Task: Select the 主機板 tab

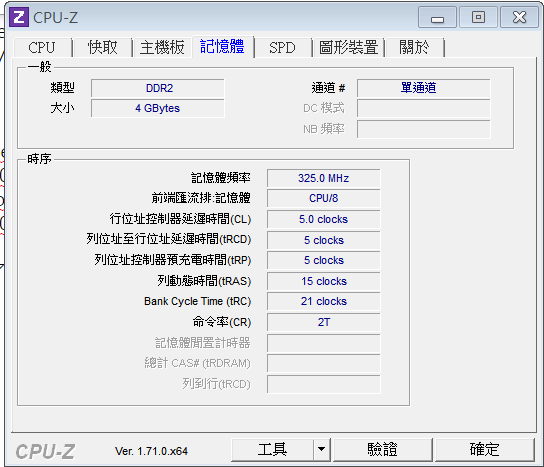Action: coord(162,47)
